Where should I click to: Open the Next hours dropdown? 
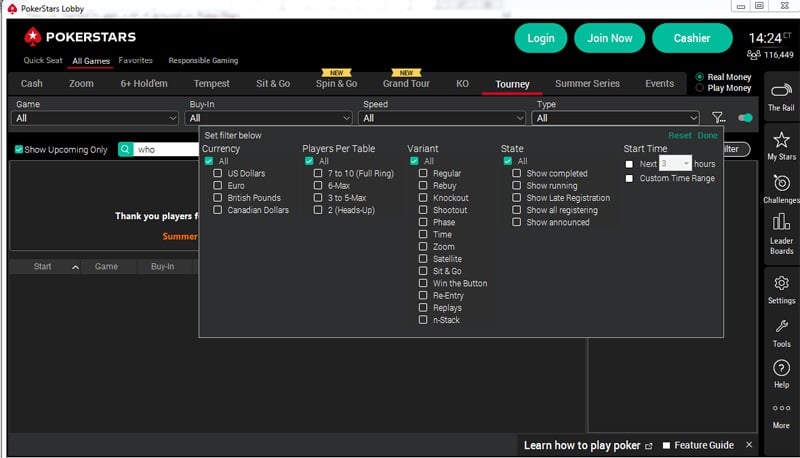tap(676, 164)
